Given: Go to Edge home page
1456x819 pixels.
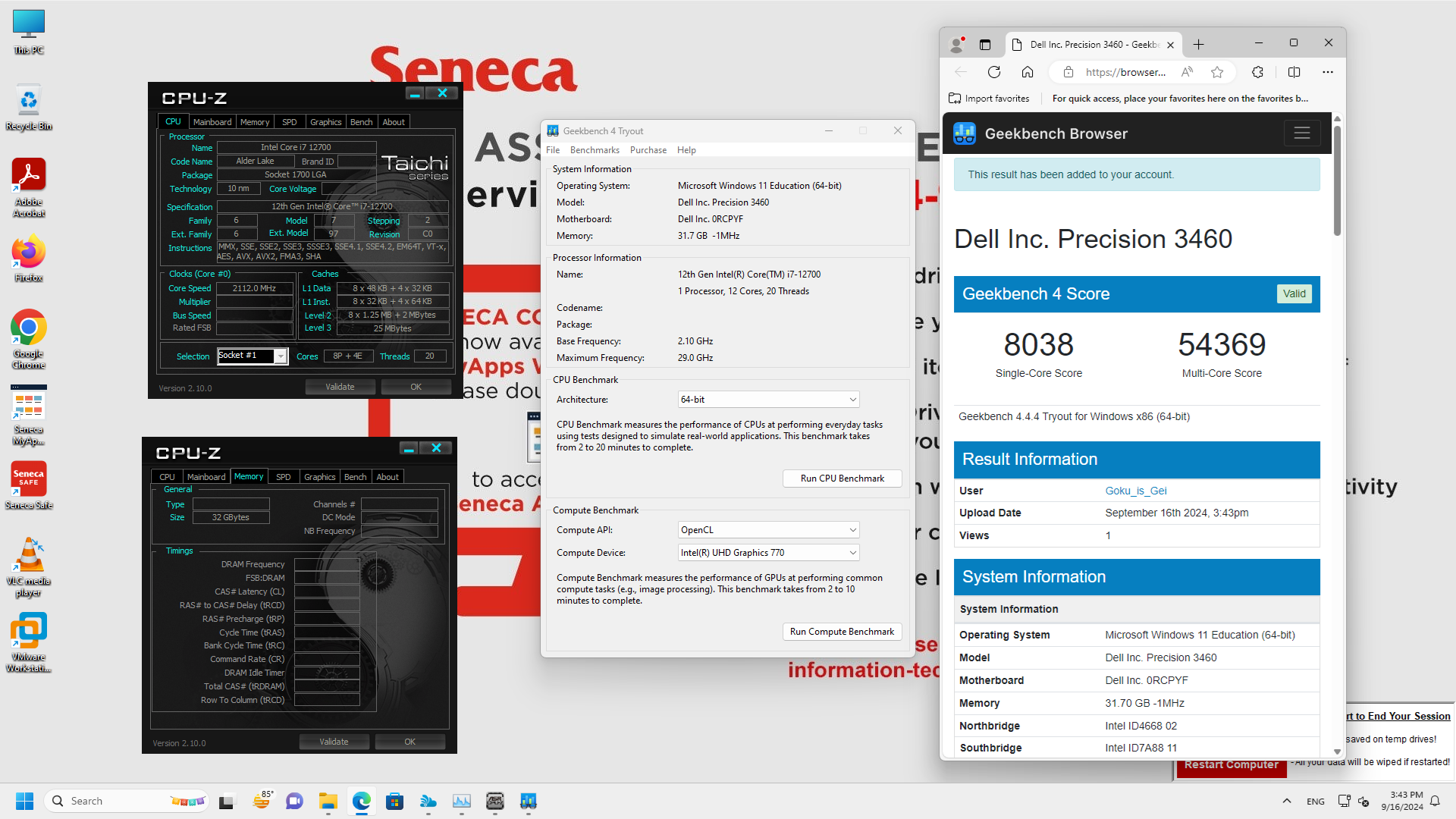Looking at the screenshot, I should tap(1028, 72).
